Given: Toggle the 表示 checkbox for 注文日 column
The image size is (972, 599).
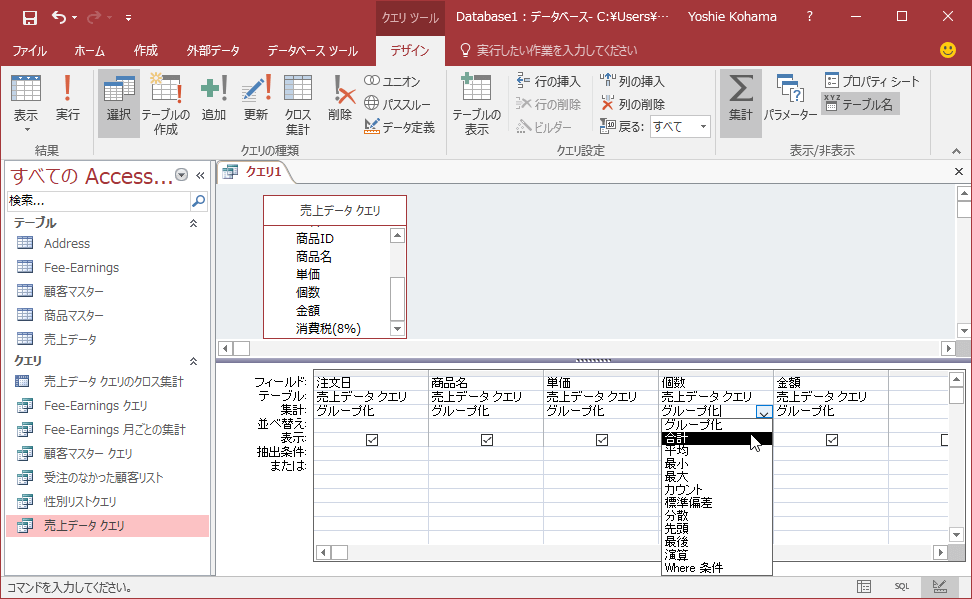Looking at the screenshot, I should 372,440.
